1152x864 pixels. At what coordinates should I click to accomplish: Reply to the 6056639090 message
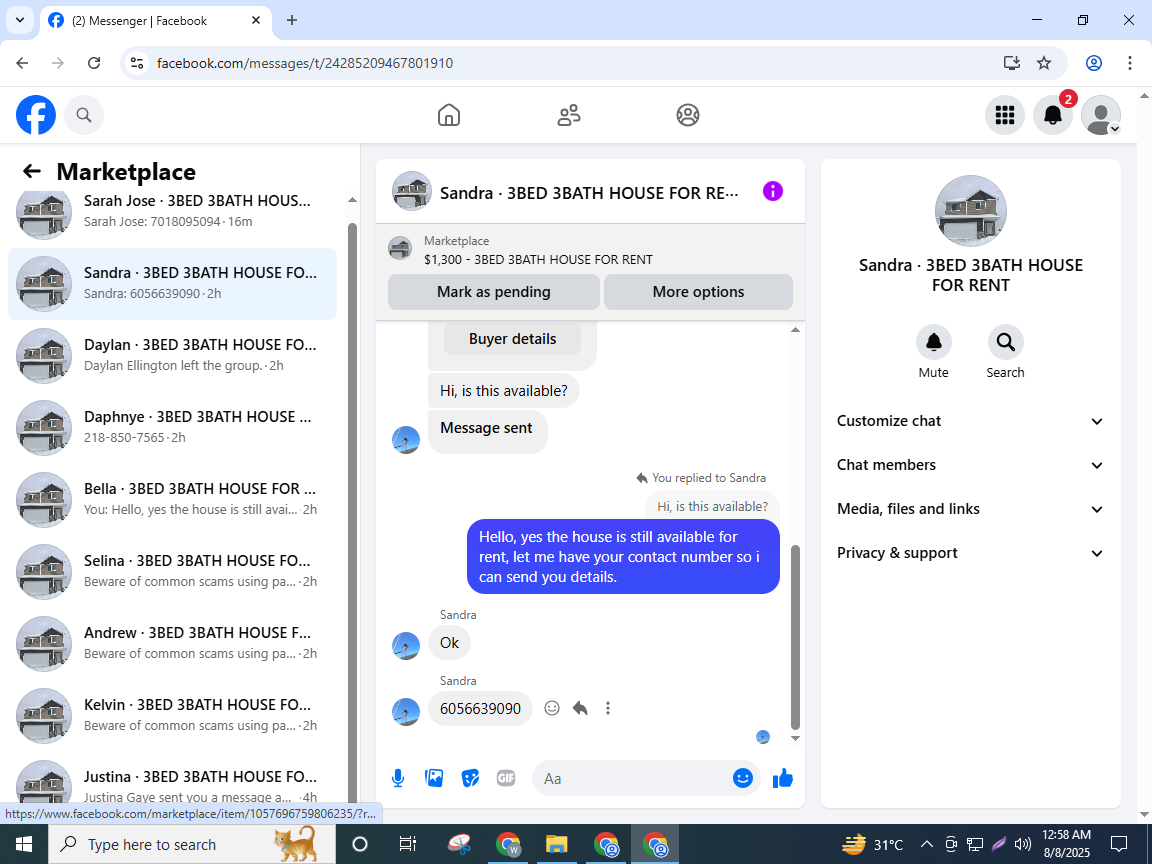(x=580, y=708)
